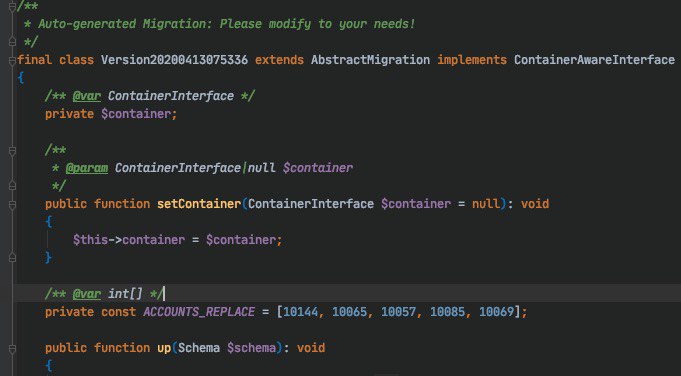Fold the setContainer function body

point(12,204)
